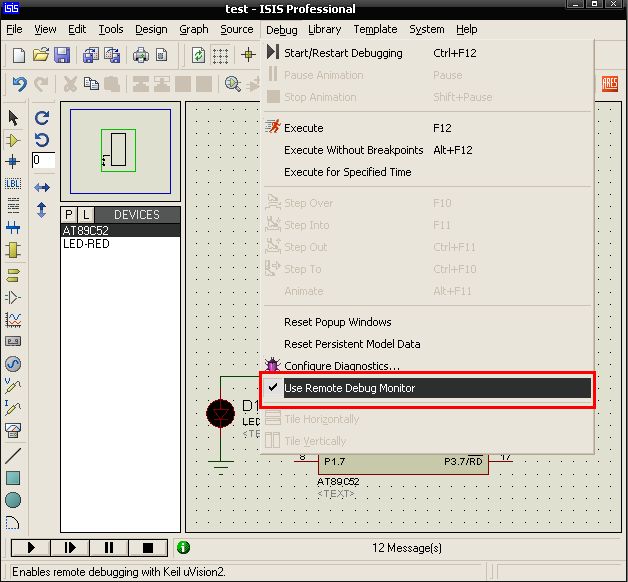Select AT89C52 in the devices list

(x=120, y=231)
